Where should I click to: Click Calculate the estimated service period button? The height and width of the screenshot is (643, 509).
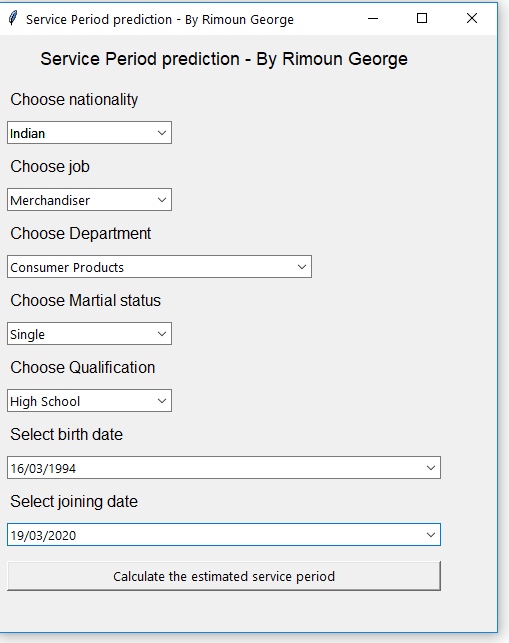224,576
